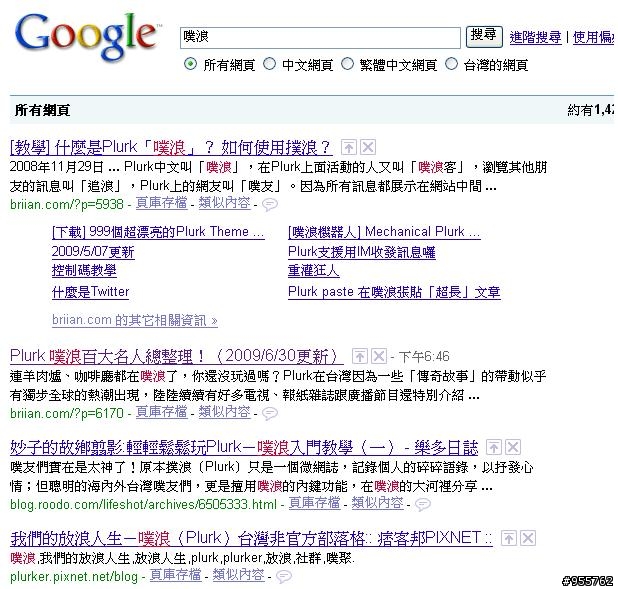Click the green URL plurker.pixnet.net/blog
This screenshot has width=618, height=589.
(x=74, y=576)
